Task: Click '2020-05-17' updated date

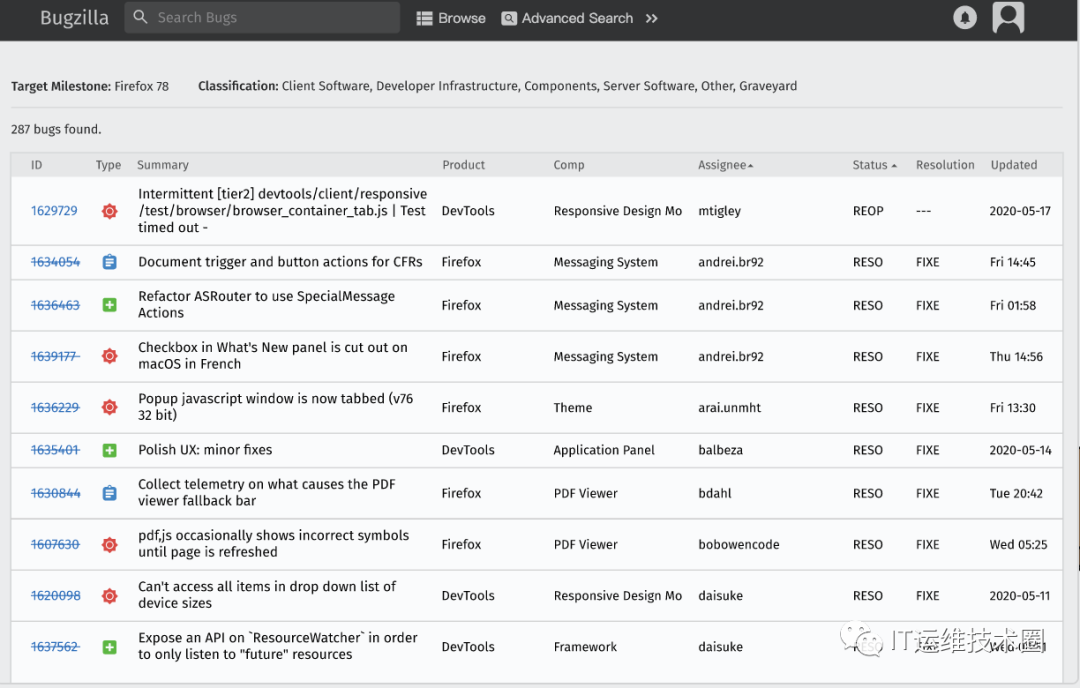Action: click(x=1020, y=211)
